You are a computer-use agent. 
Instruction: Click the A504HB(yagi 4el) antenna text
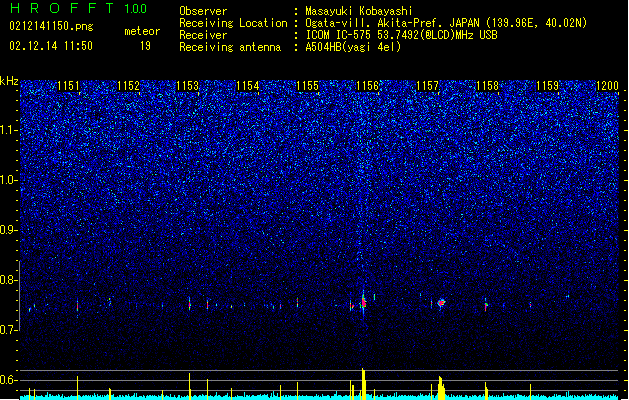[353, 47]
